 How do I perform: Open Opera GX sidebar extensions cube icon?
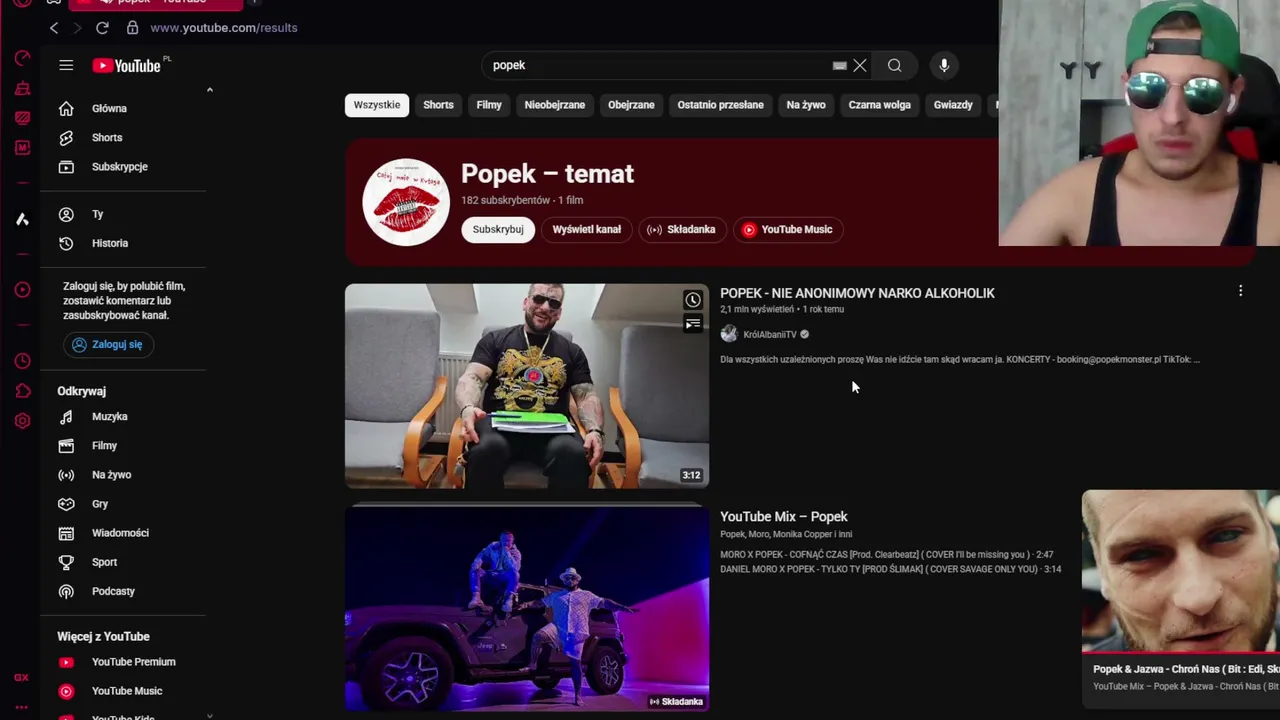click(x=22, y=391)
